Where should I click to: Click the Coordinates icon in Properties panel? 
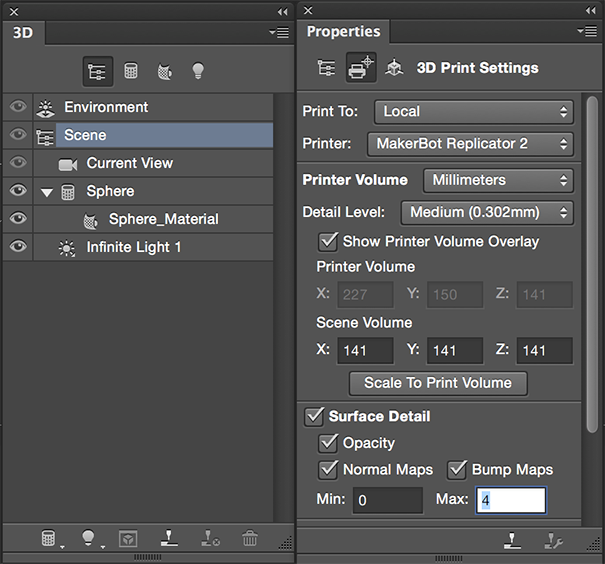click(394, 68)
